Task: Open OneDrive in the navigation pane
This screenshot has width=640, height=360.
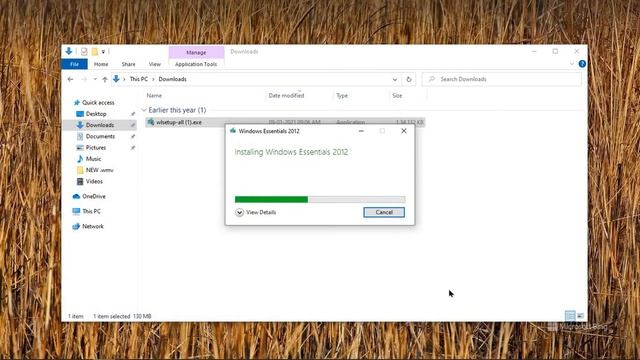Action: pyautogui.click(x=93, y=196)
